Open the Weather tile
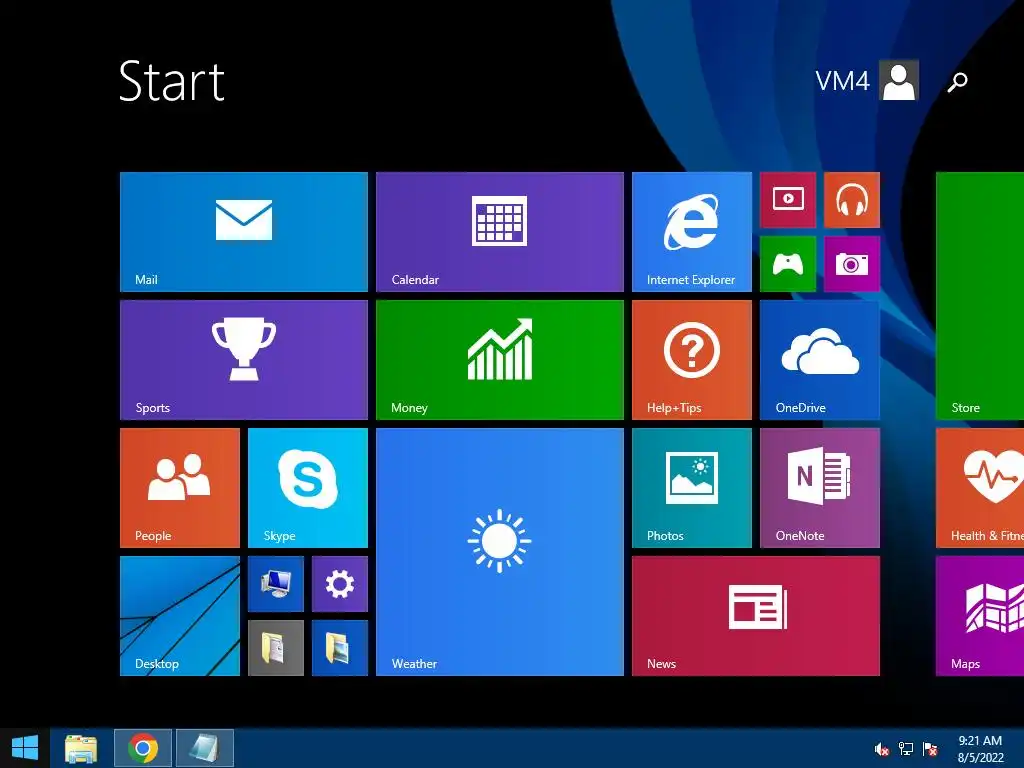The image size is (1024, 768). pyautogui.click(x=500, y=552)
